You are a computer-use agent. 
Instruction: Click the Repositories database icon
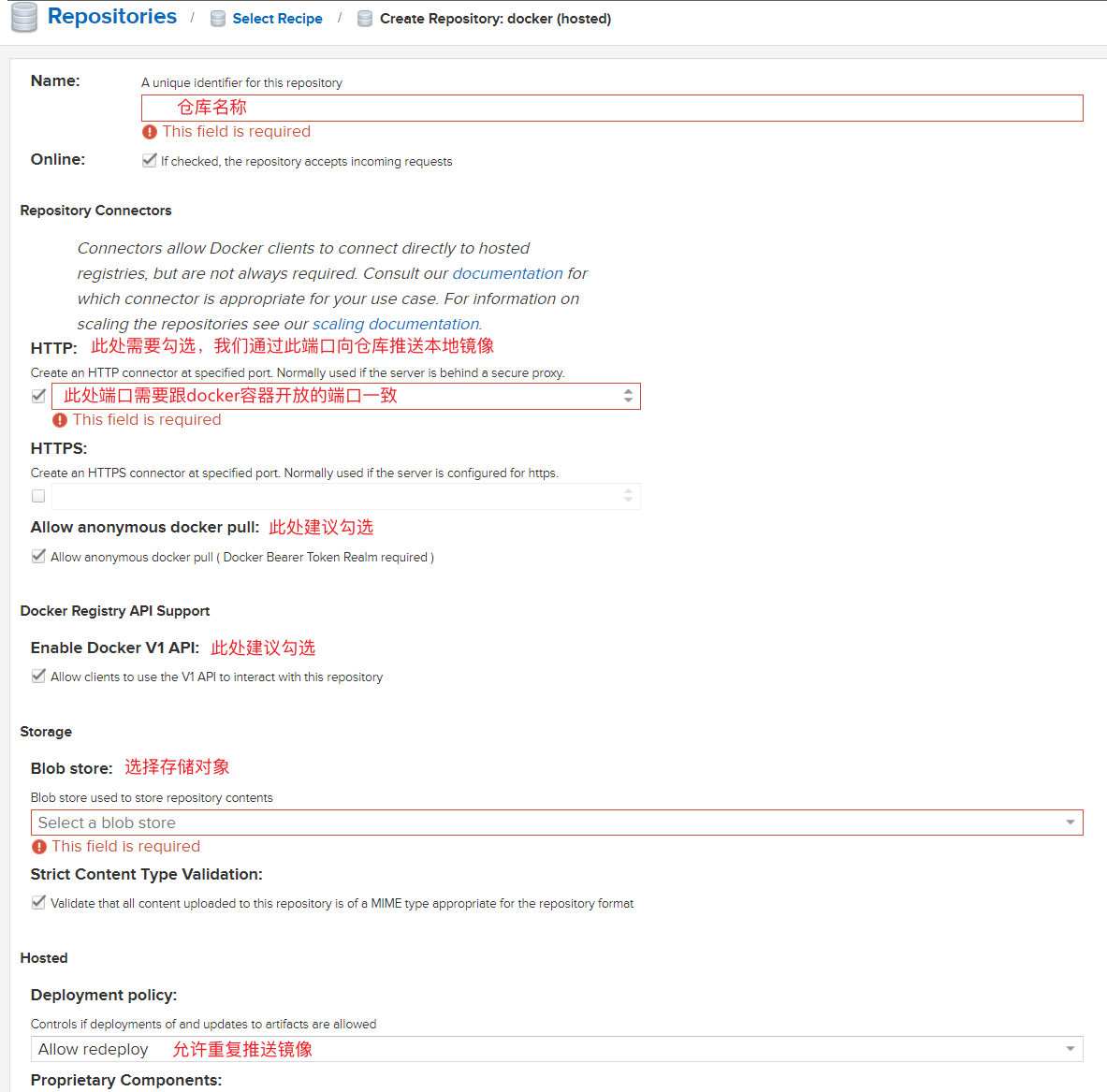24,17
